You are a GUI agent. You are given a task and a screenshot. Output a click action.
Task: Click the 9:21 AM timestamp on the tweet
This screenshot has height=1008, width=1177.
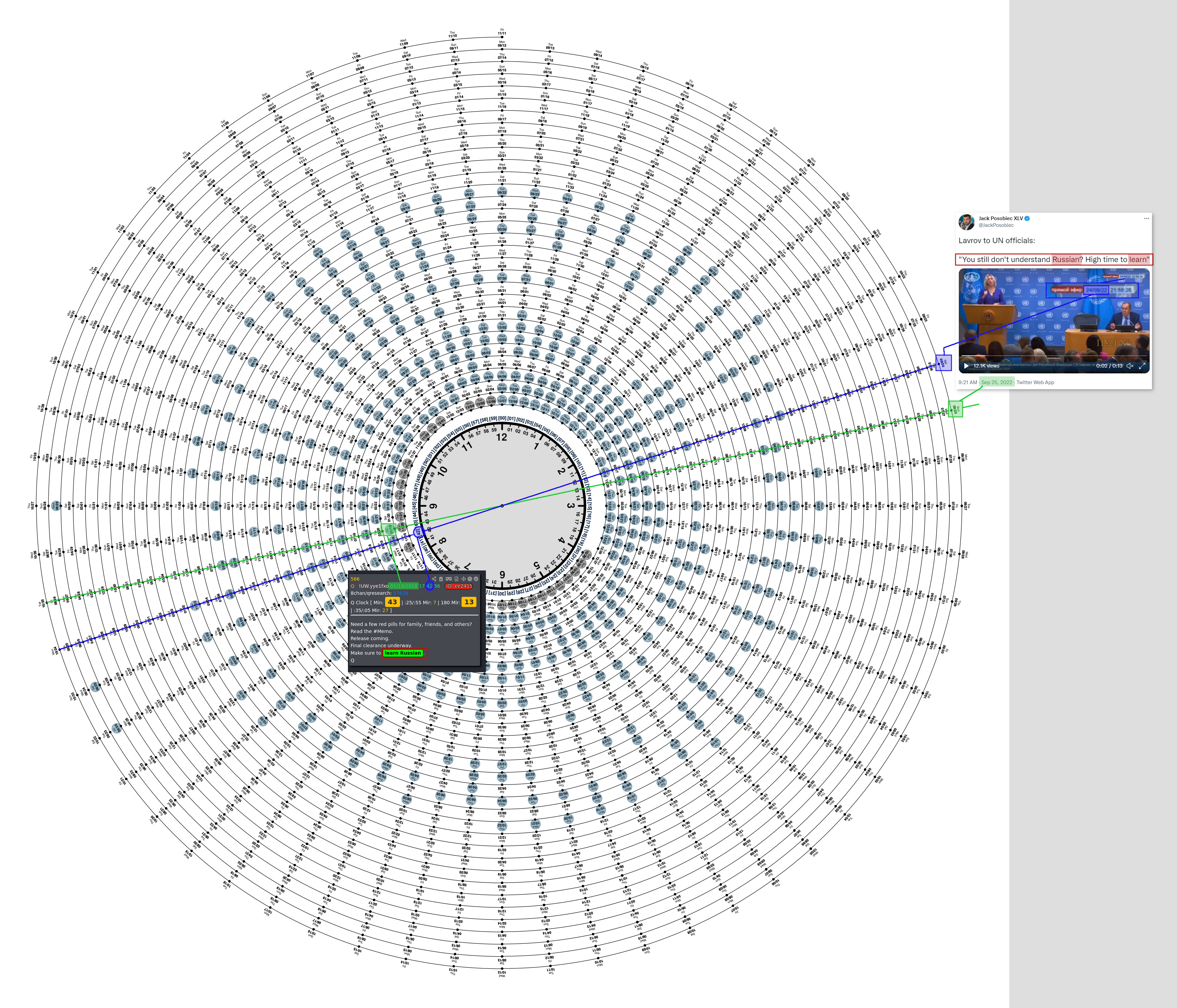coord(968,382)
